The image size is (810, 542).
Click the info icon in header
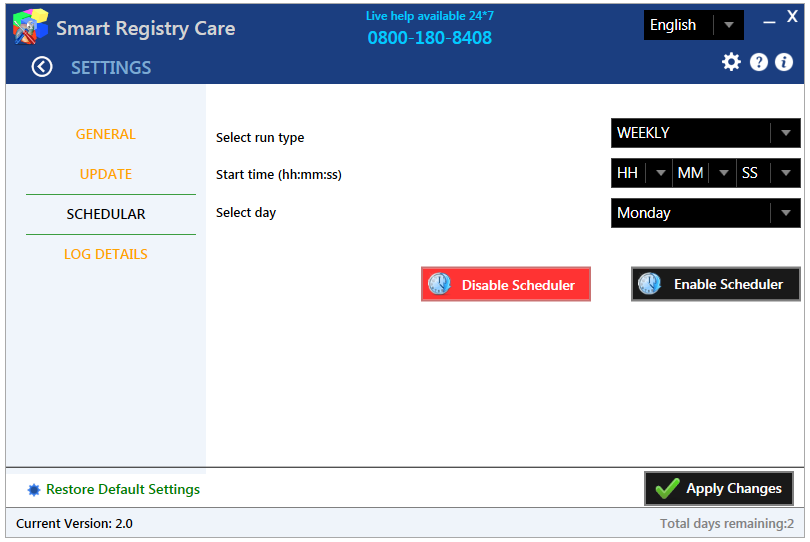tap(784, 62)
